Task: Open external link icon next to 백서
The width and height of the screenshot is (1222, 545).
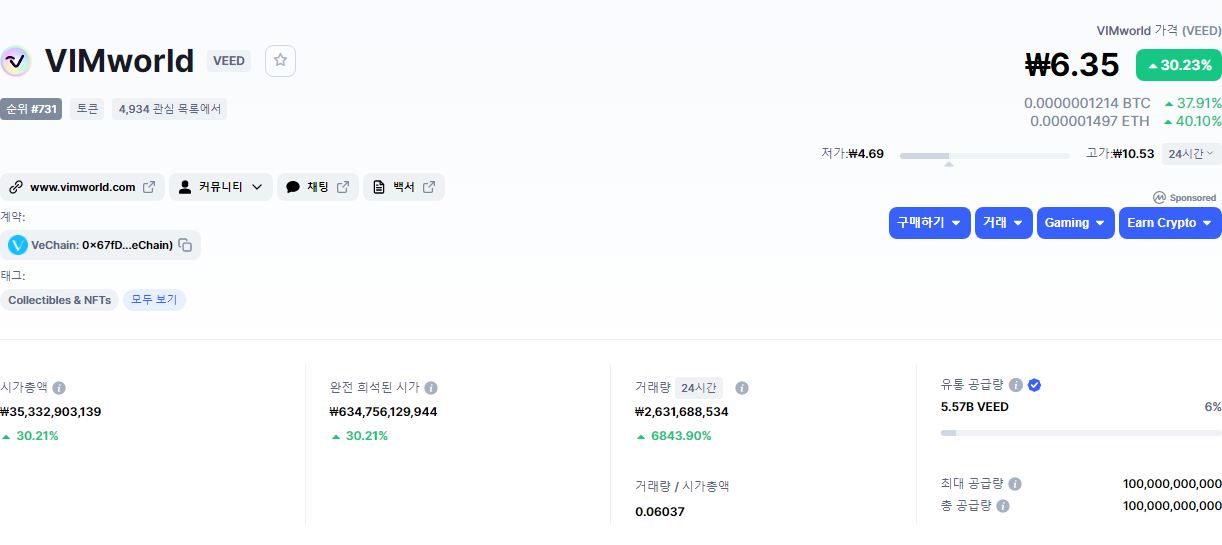Action: click(x=429, y=187)
